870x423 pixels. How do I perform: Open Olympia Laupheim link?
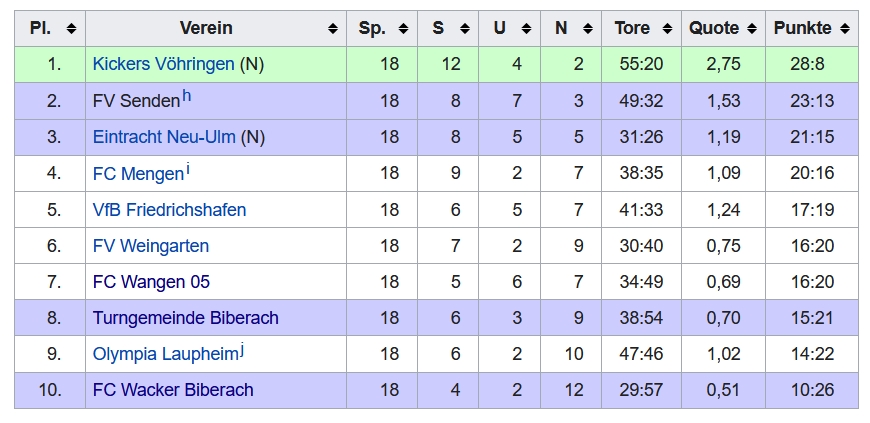pos(165,354)
